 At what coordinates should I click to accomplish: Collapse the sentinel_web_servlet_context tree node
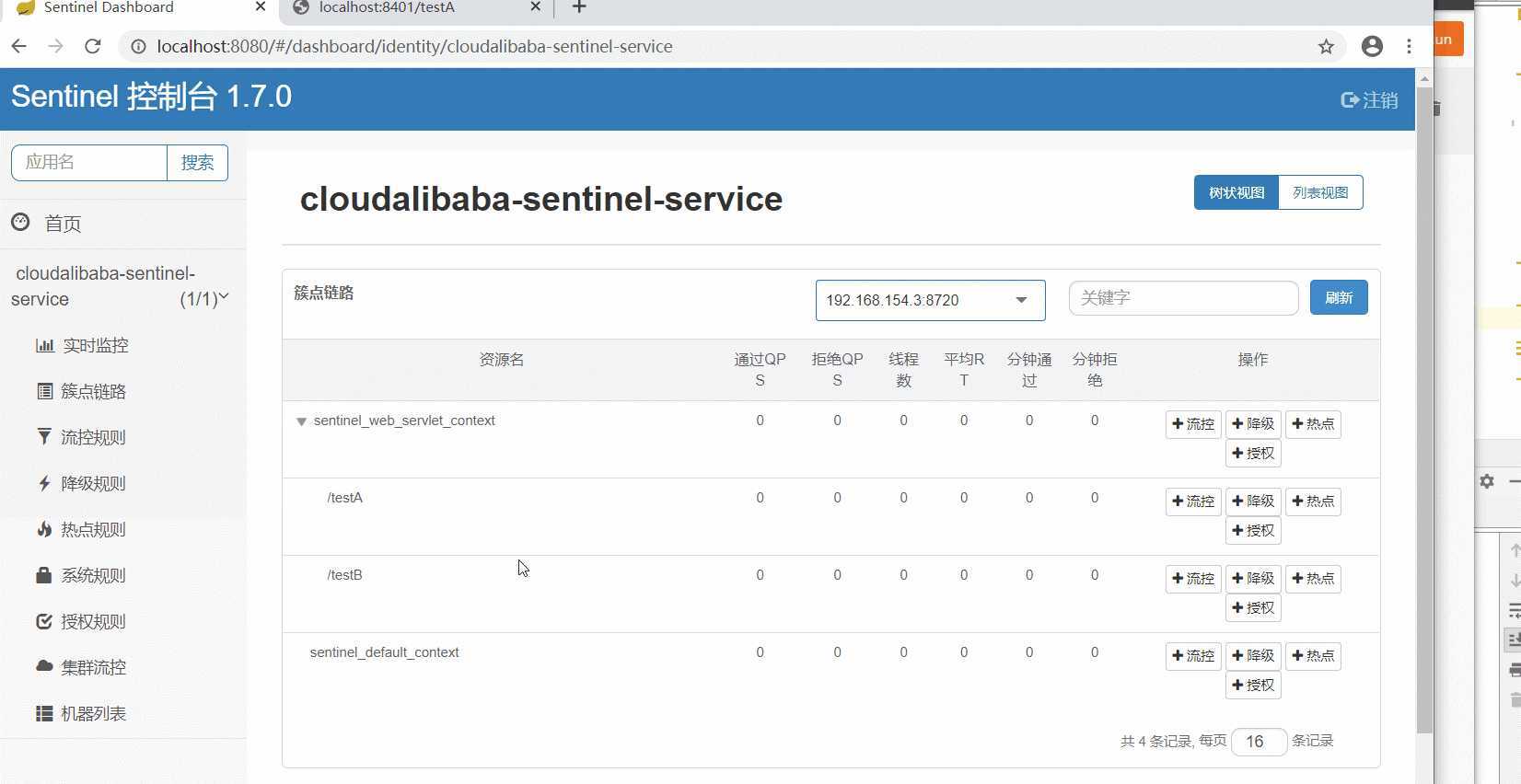[x=301, y=421]
